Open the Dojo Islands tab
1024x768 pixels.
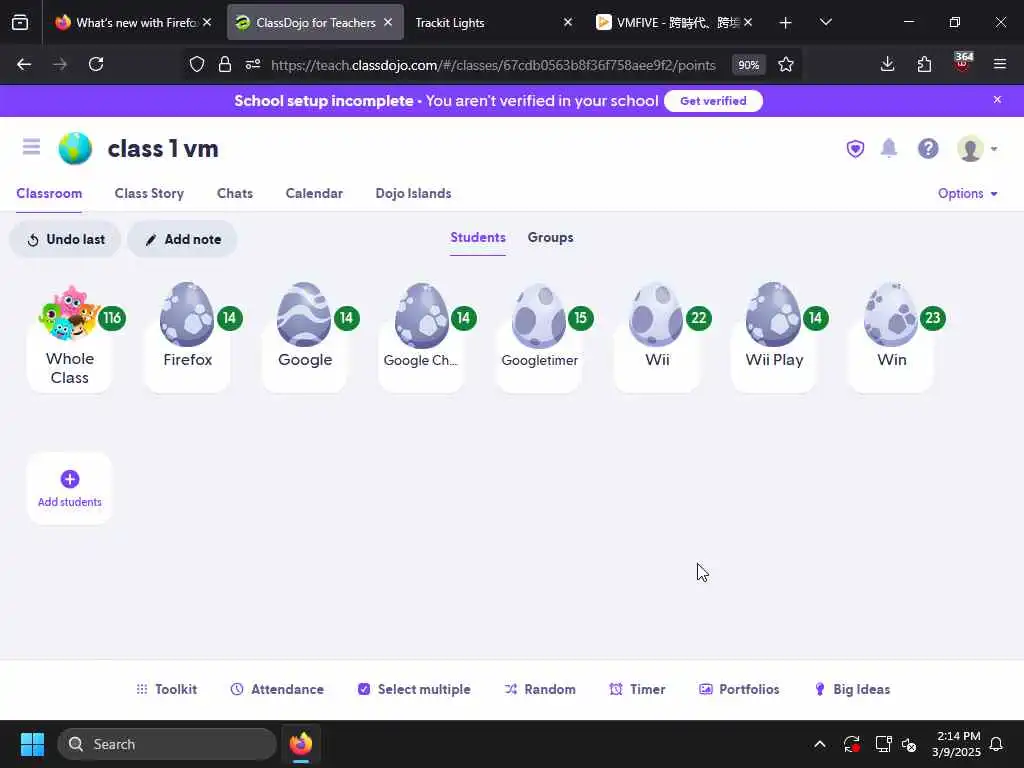click(x=413, y=193)
